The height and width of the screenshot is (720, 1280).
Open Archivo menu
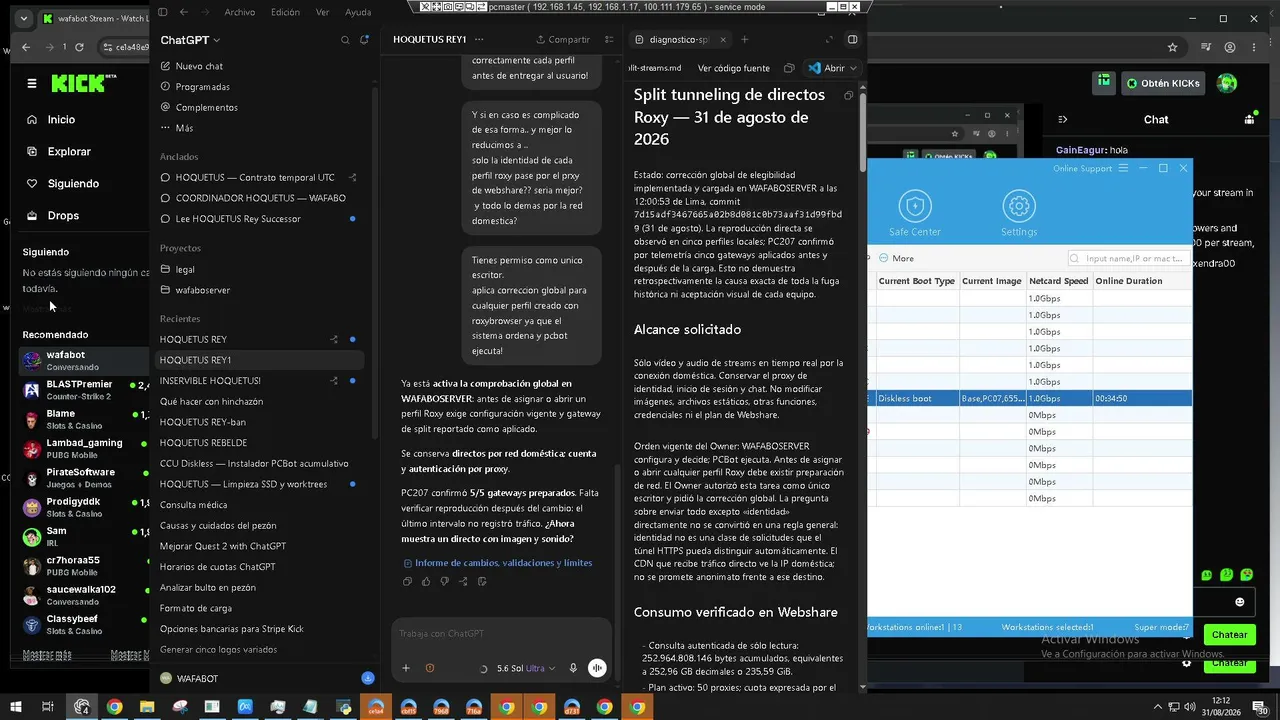[x=239, y=12]
